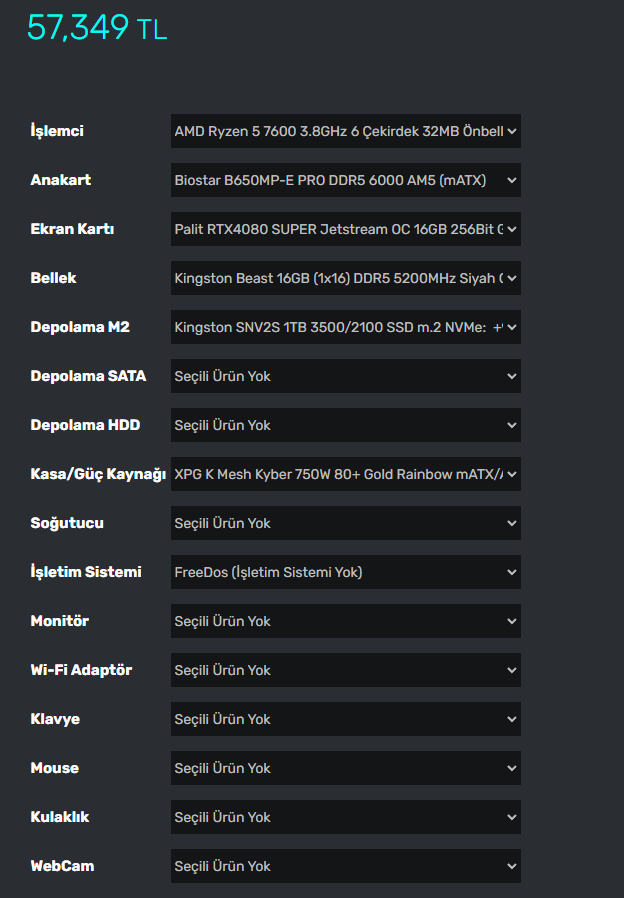The height and width of the screenshot is (898, 624).
Task: Open the Depolama M2 storage dropdown
Action: (x=345, y=327)
